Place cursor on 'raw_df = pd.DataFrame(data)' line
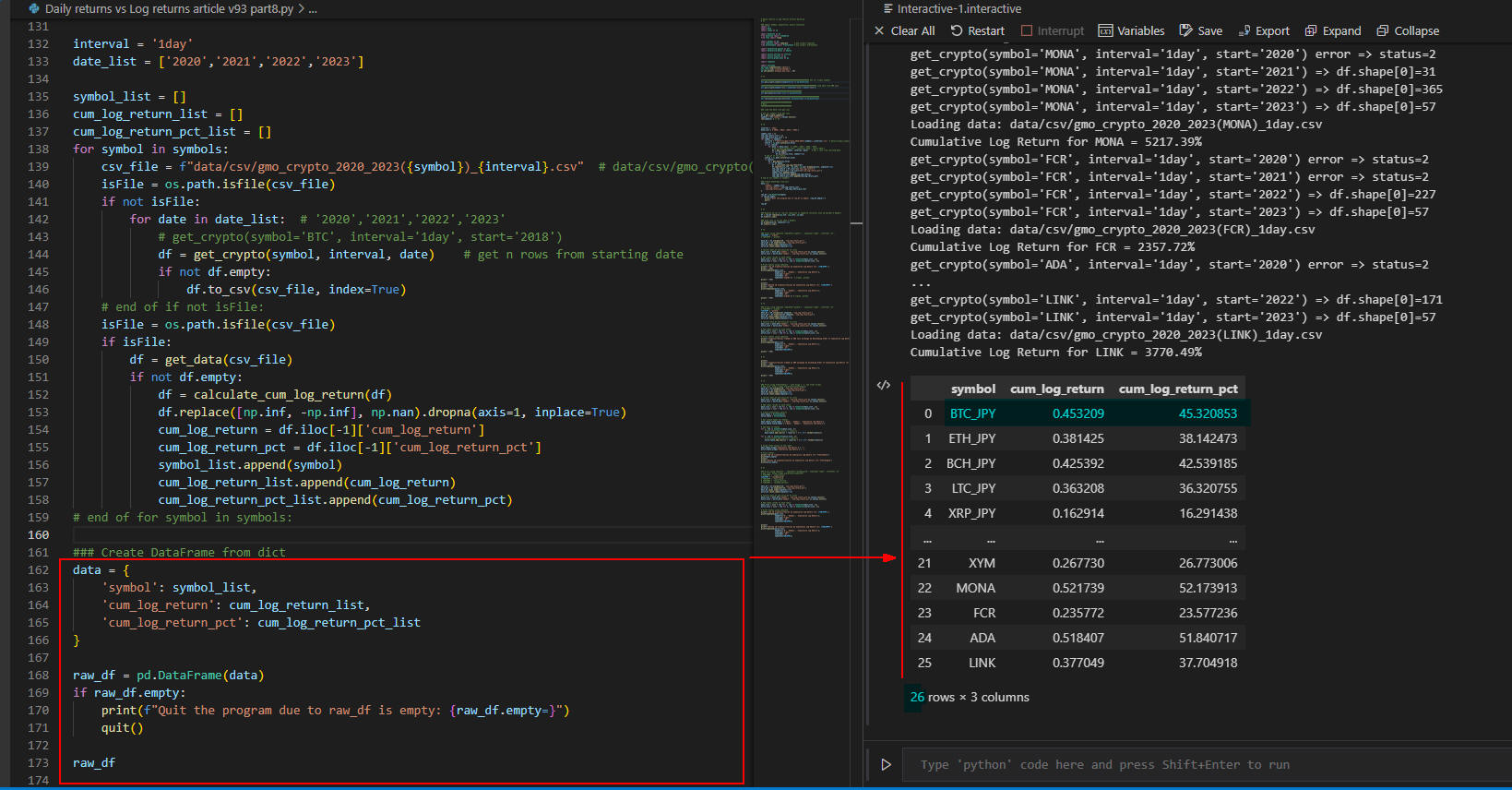The height and width of the screenshot is (790, 1512). [169, 675]
